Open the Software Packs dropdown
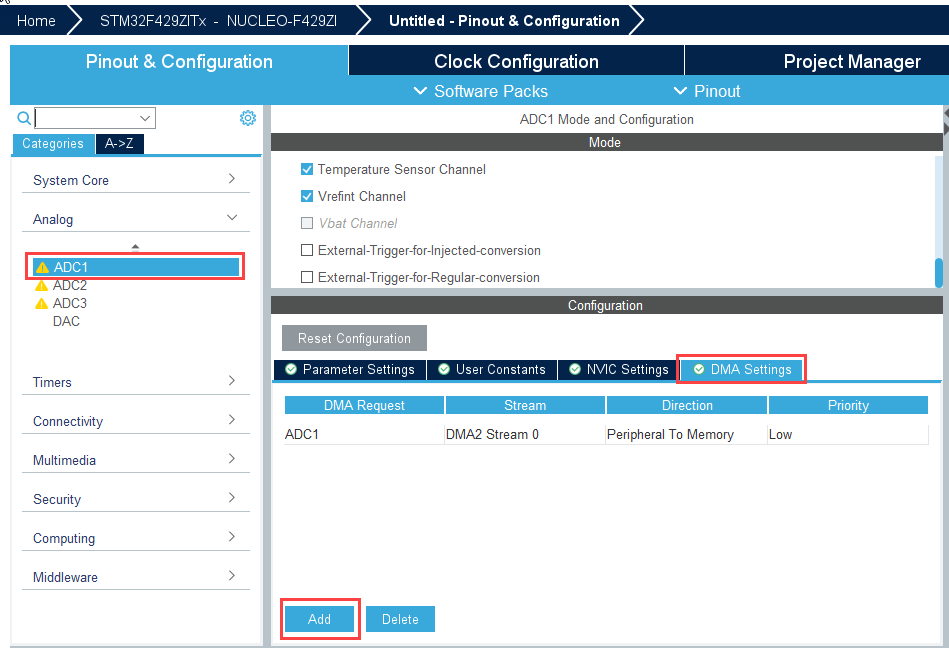The width and height of the screenshot is (949, 657). (480, 91)
